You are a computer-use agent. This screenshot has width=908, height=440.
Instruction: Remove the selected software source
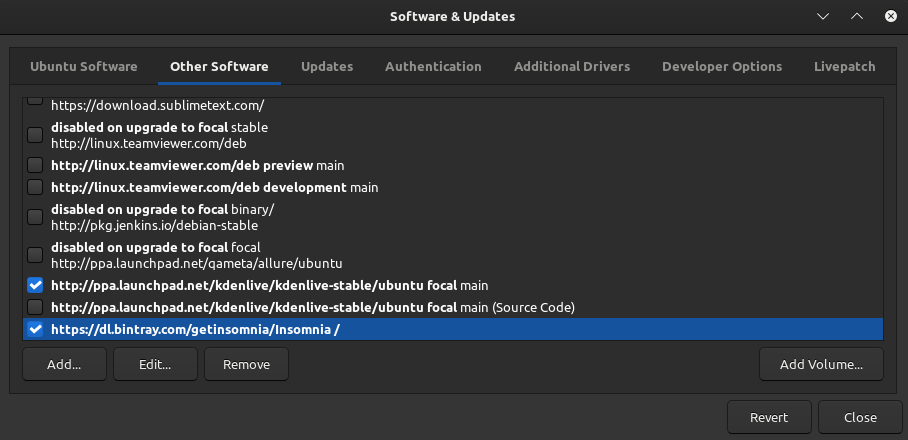coord(246,364)
